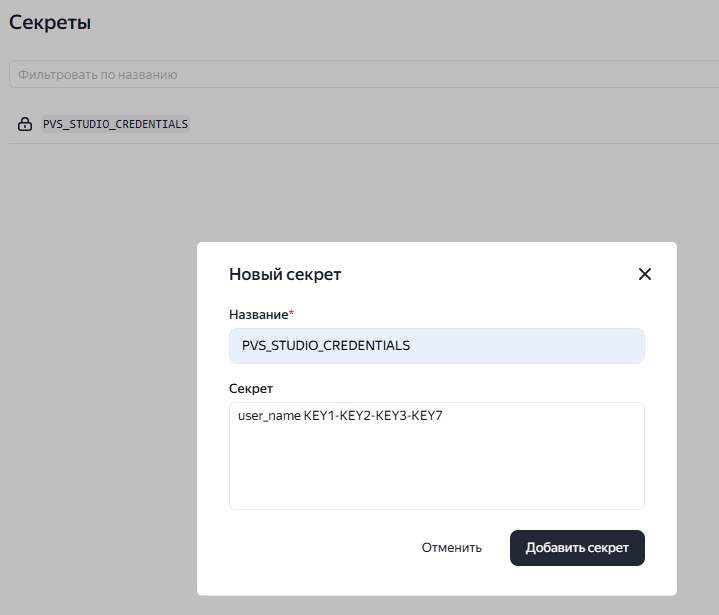Click the "Секреты" page heading

(50, 23)
